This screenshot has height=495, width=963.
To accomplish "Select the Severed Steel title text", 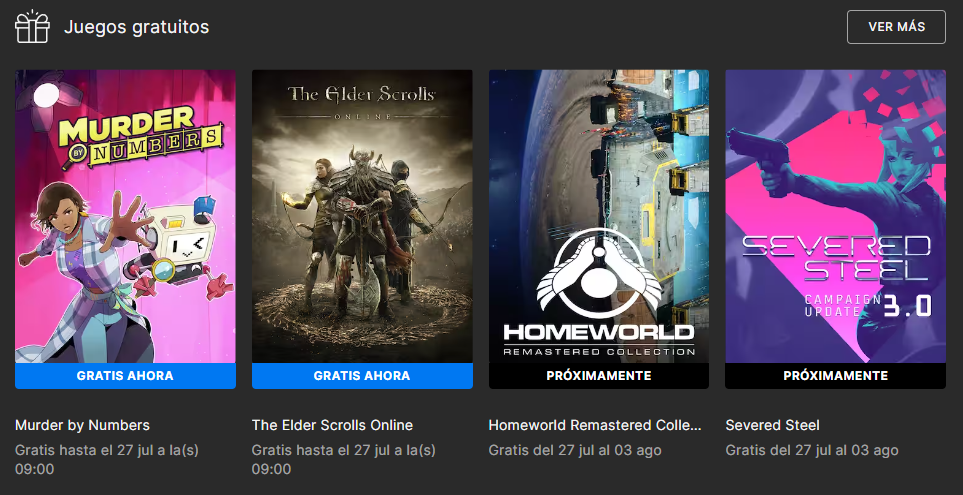I will [x=773, y=425].
